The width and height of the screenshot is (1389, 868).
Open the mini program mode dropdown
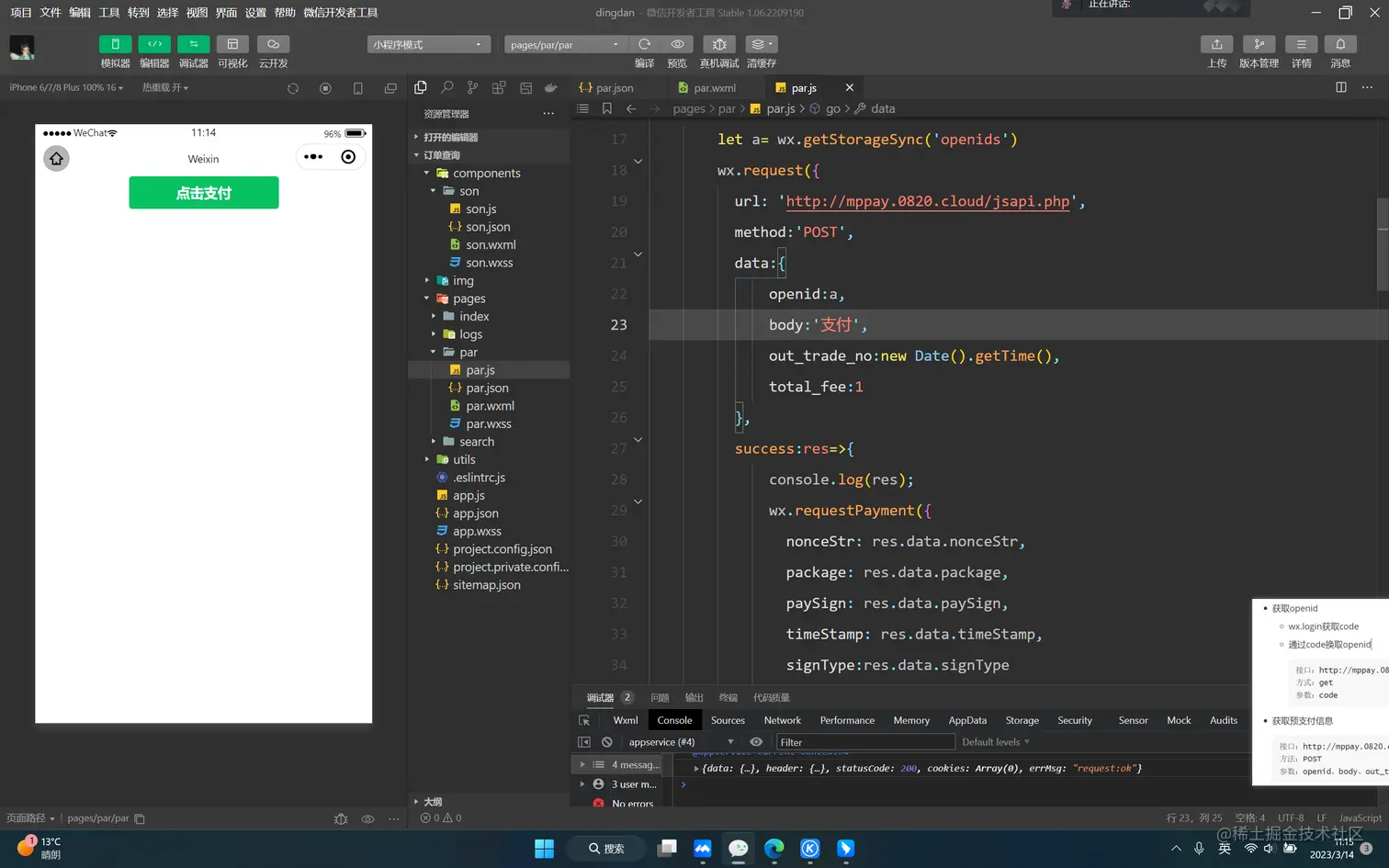click(x=428, y=44)
